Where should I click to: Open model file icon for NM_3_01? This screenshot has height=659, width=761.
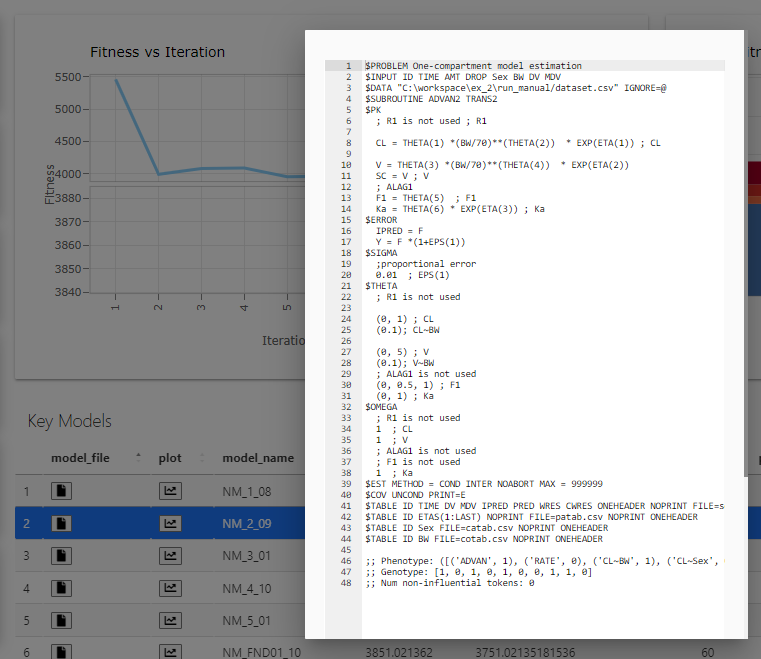[61, 556]
